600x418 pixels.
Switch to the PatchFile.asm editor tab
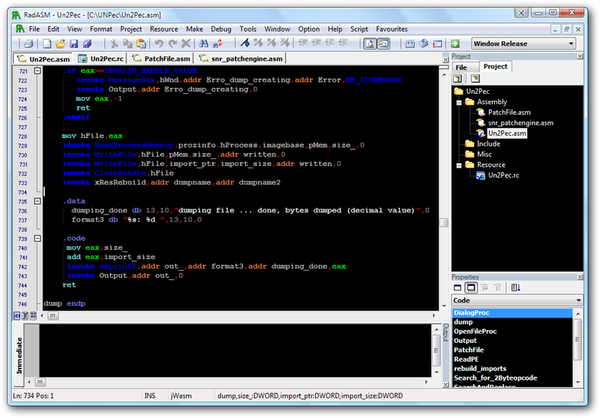coord(161,59)
